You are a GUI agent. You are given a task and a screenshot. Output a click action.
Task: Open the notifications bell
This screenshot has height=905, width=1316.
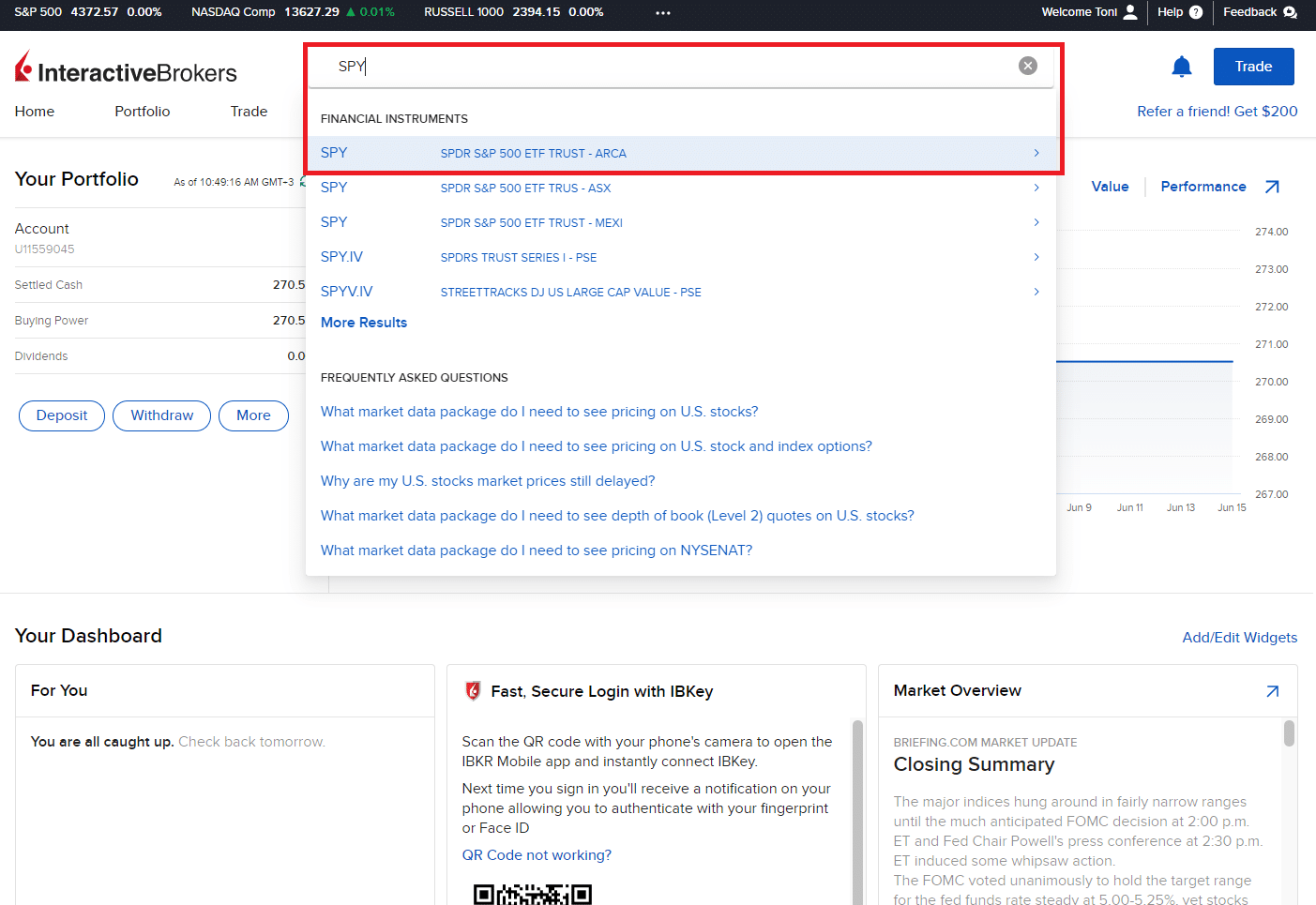pyautogui.click(x=1182, y=67)
